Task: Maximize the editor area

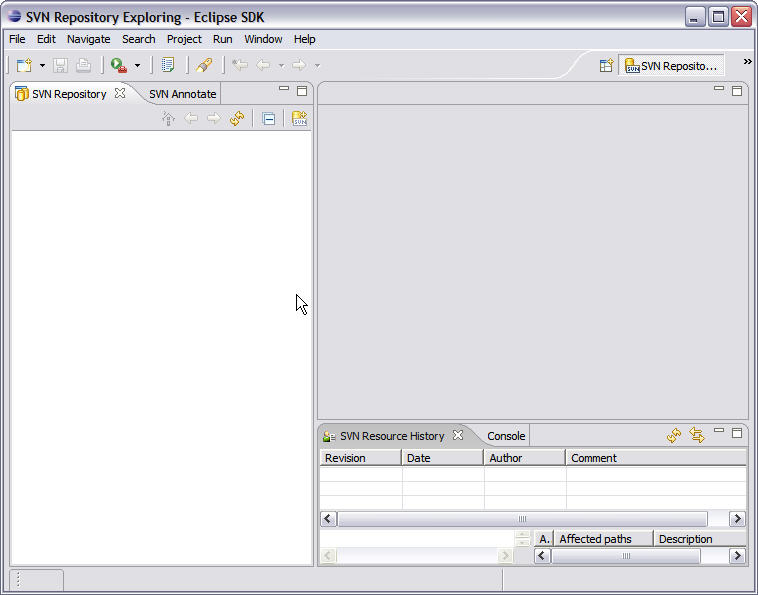Action: pos(737,91)
